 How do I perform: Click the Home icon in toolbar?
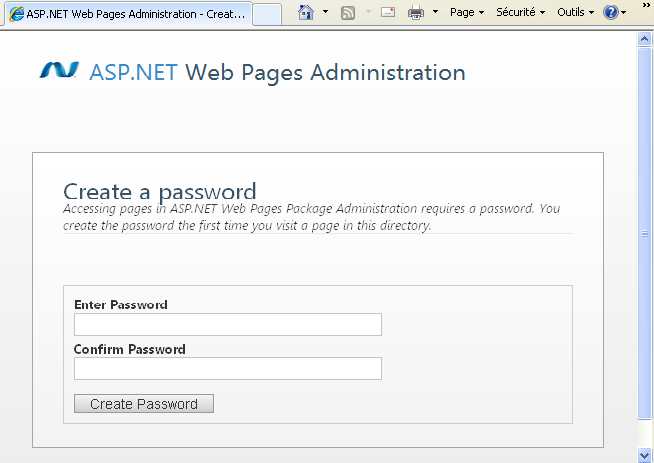pos(306,13)
